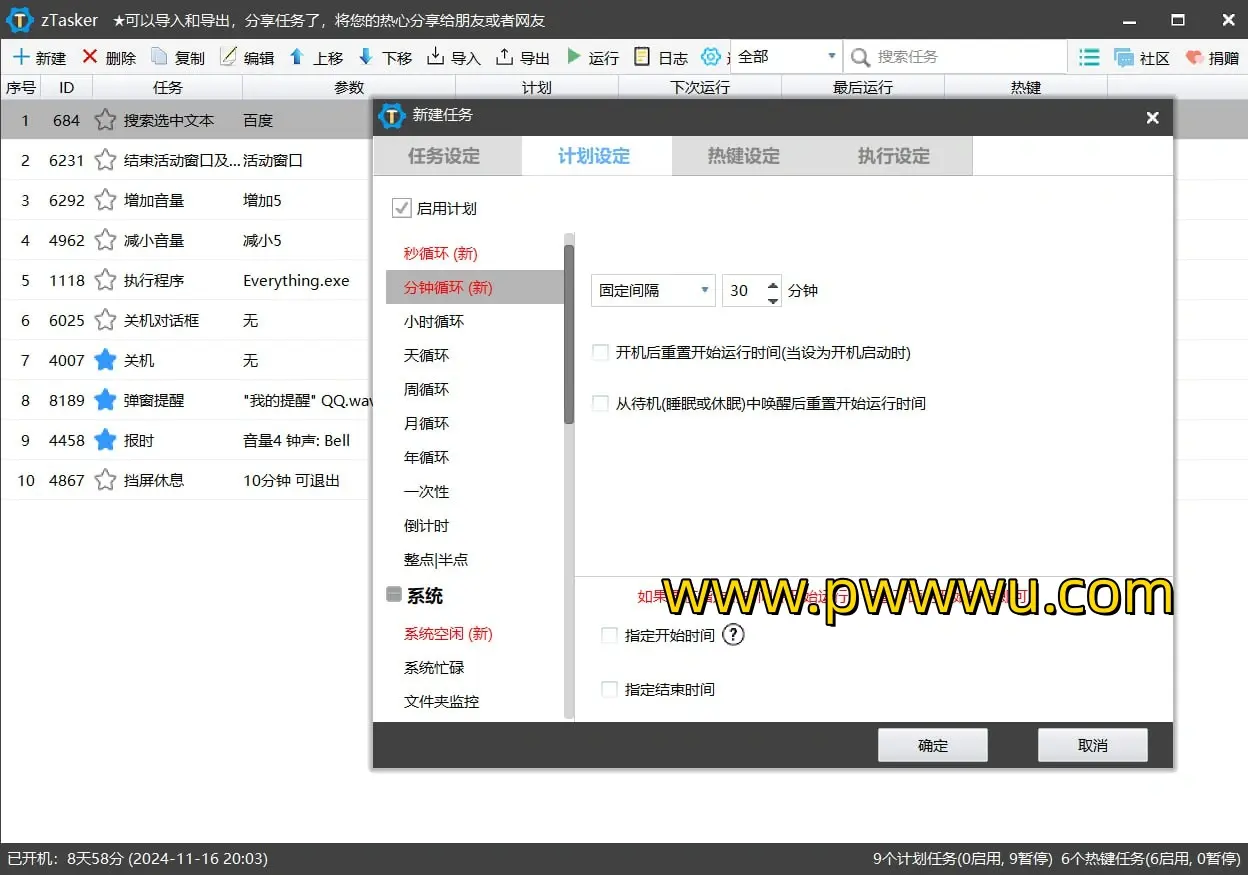Uncheck the 启用计划 checkbox
Viewport: 1248px width, 875px height.
click(402, 208)
